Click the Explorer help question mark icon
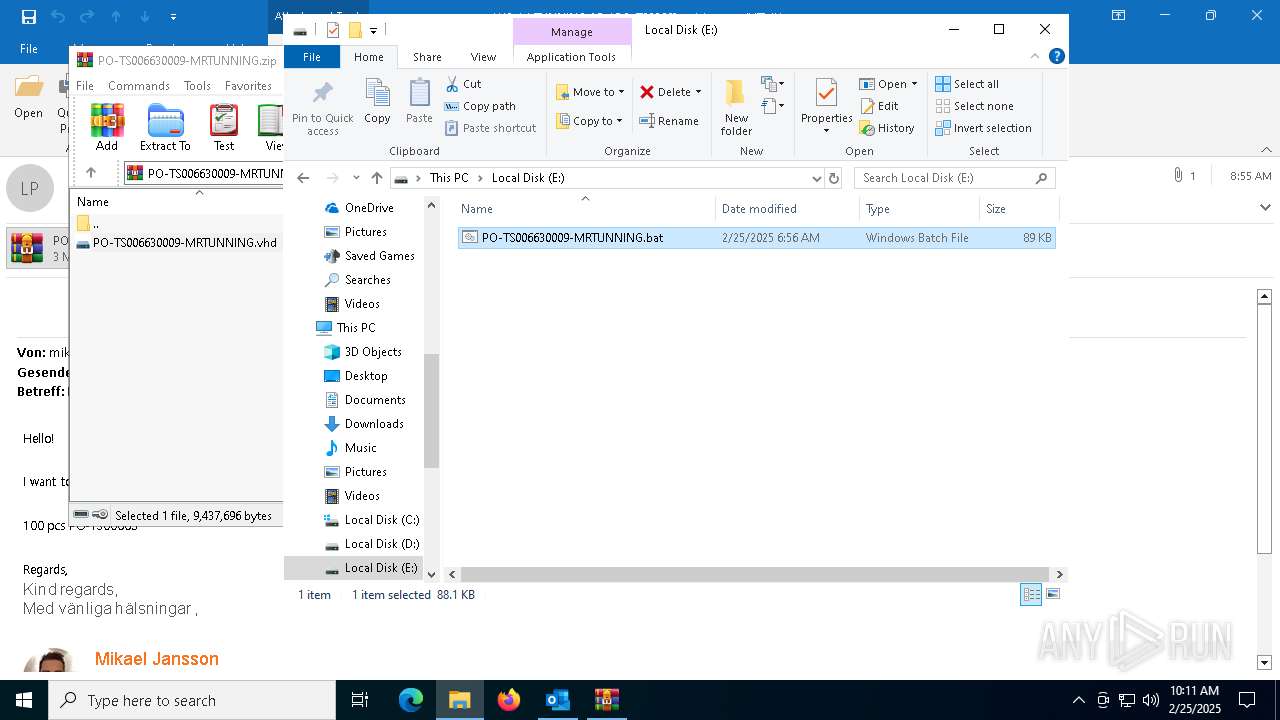1280x720 pixels. [1057, 57]
